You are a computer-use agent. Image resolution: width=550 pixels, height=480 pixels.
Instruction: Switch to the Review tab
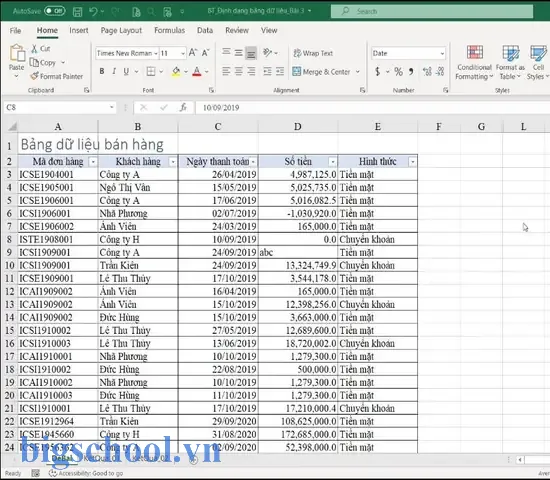point(237,31)
